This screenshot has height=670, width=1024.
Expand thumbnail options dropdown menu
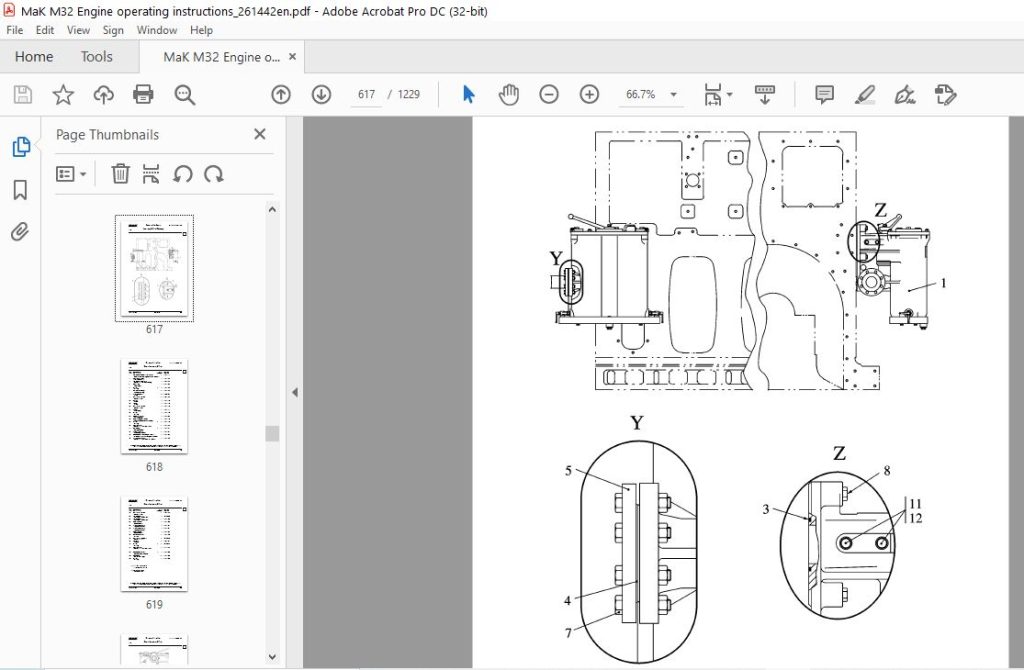71,174
